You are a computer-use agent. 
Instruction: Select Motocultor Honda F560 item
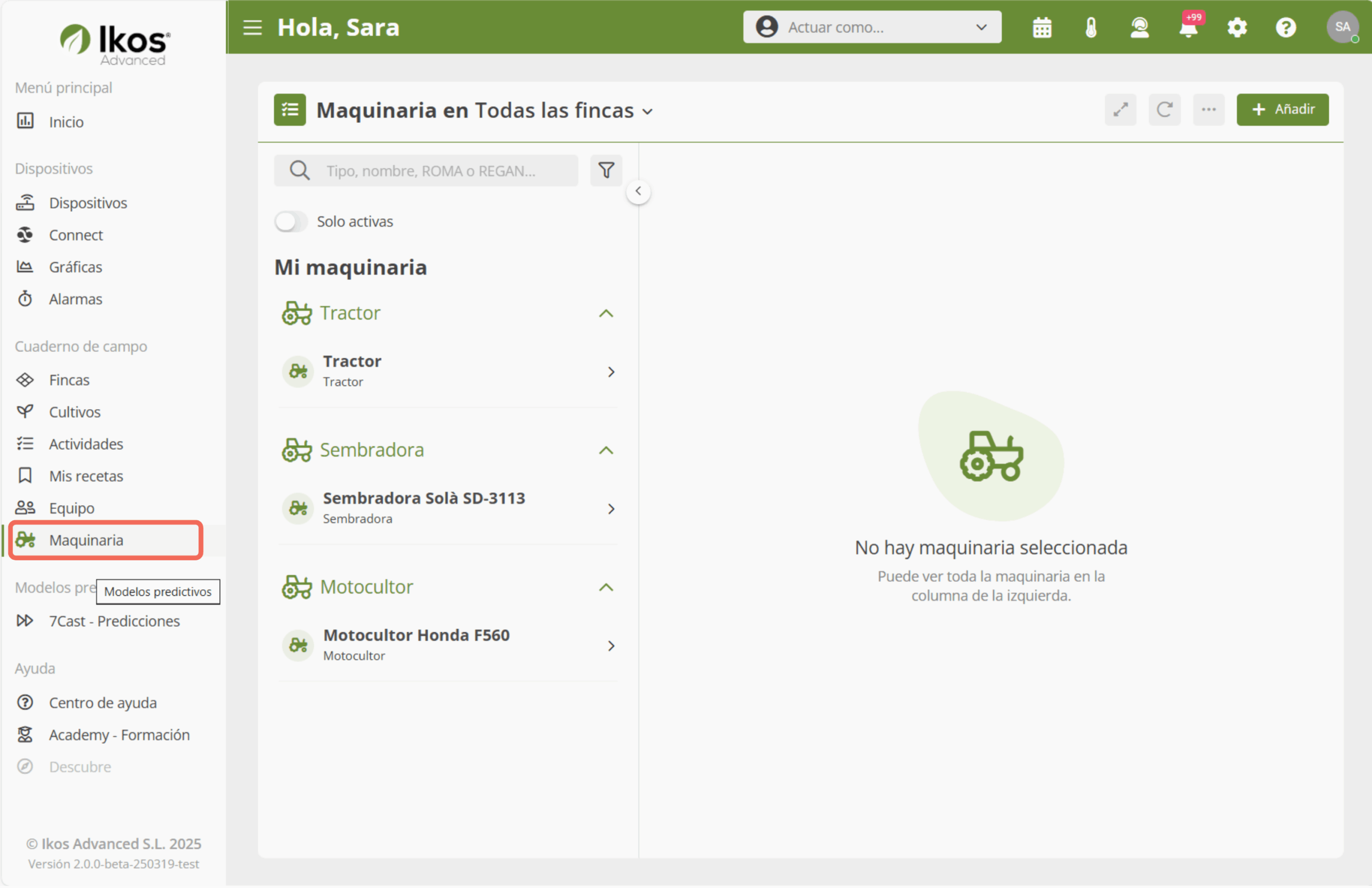pos(447,645)
